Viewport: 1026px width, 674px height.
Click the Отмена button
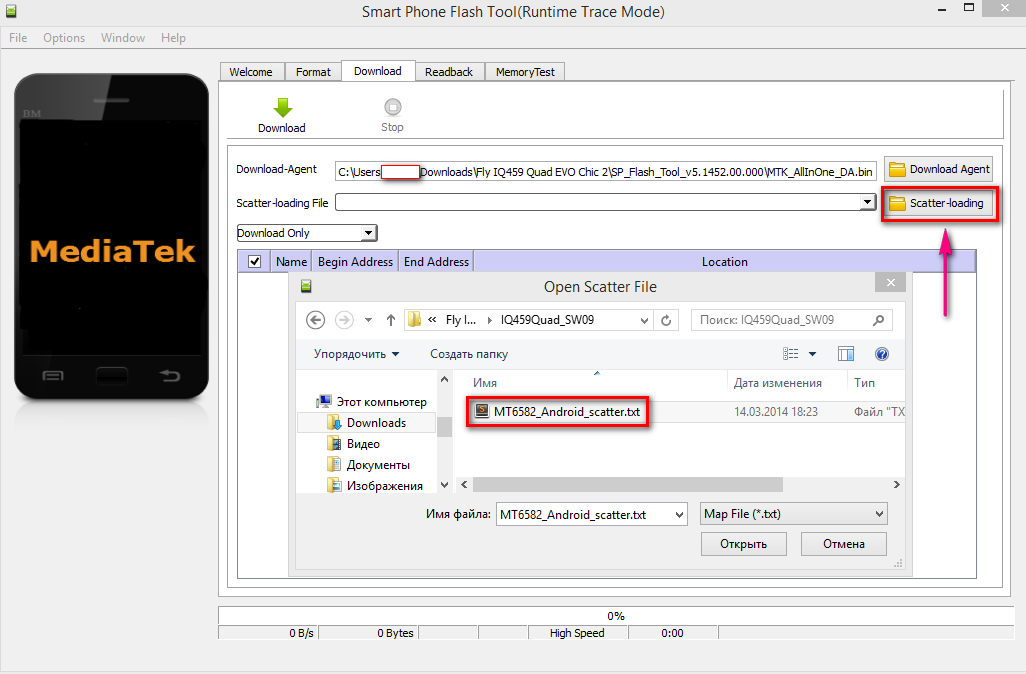[x=844, y=544]
